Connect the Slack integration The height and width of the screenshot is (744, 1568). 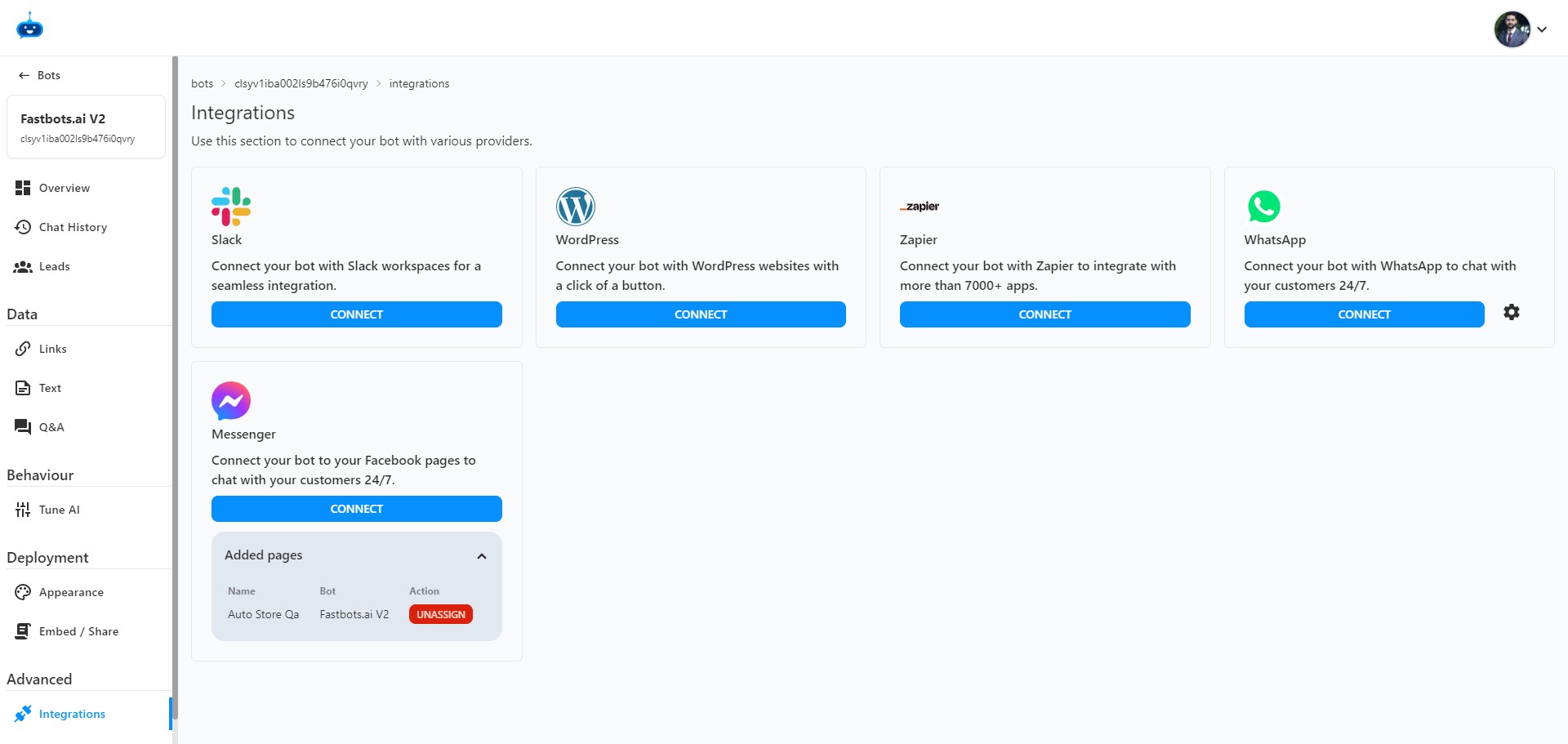[357, 314]
